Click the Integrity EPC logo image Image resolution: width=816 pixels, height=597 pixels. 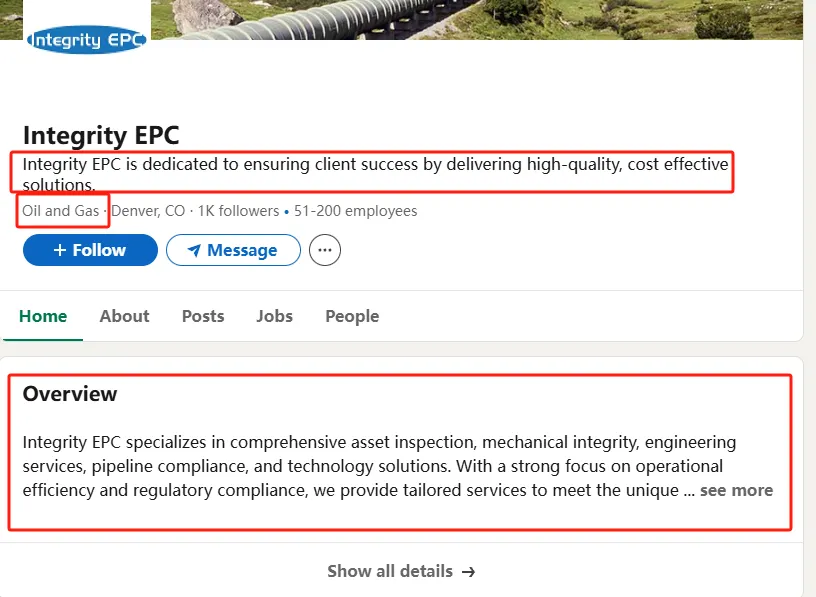pyautogui.click(x=87, y=39)
